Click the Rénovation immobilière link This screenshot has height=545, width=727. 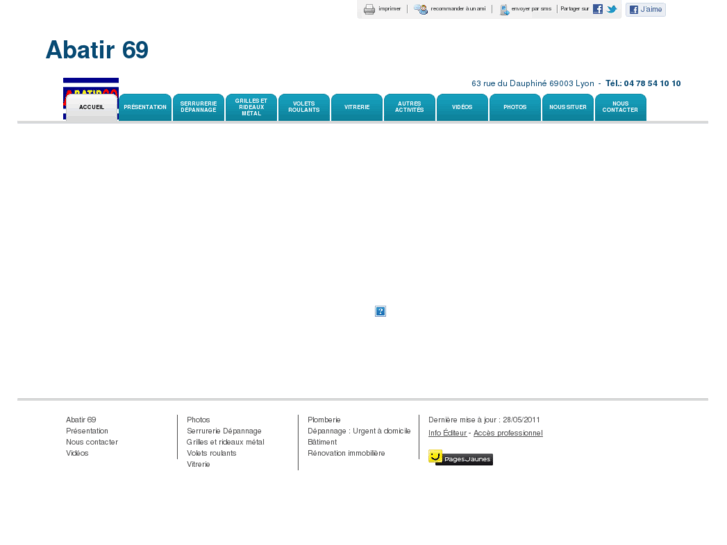[346, 453]
